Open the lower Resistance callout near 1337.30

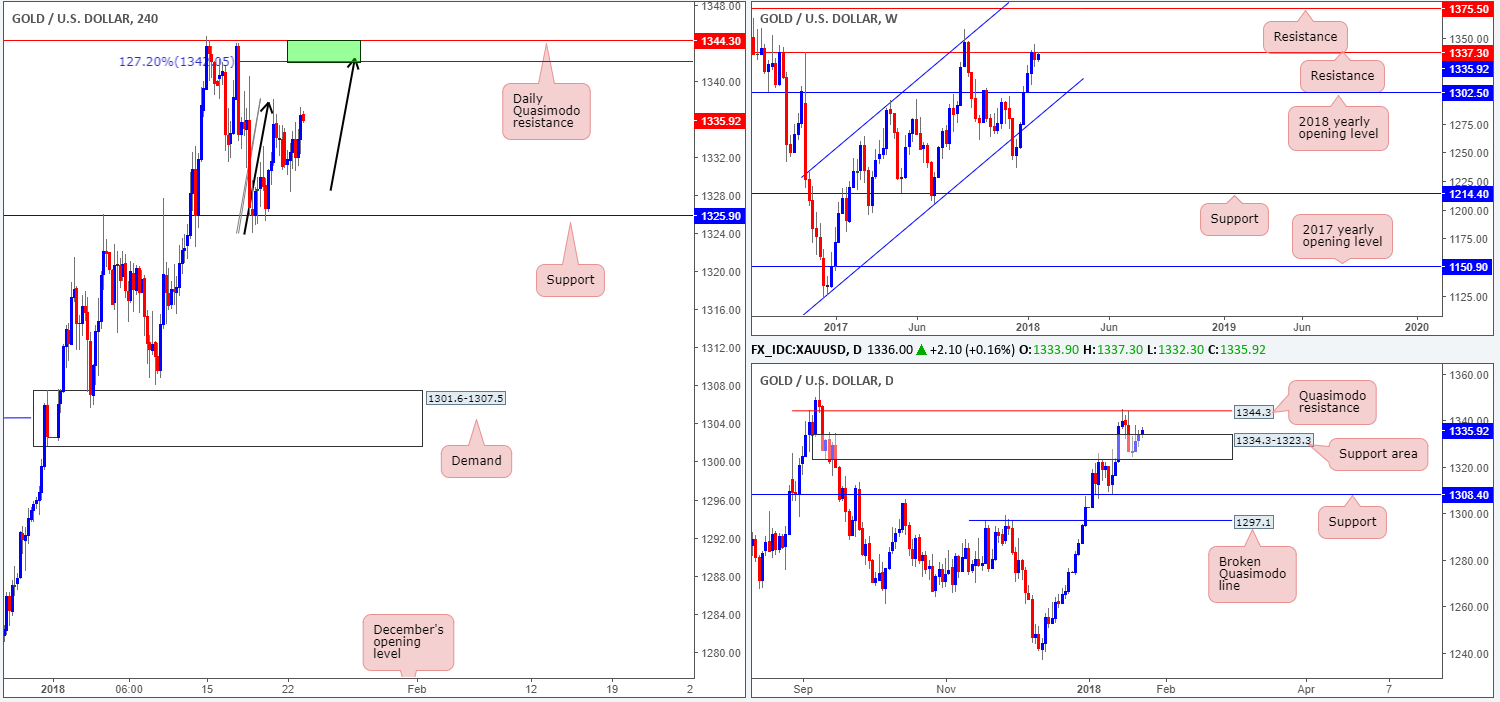(1342, 75)
